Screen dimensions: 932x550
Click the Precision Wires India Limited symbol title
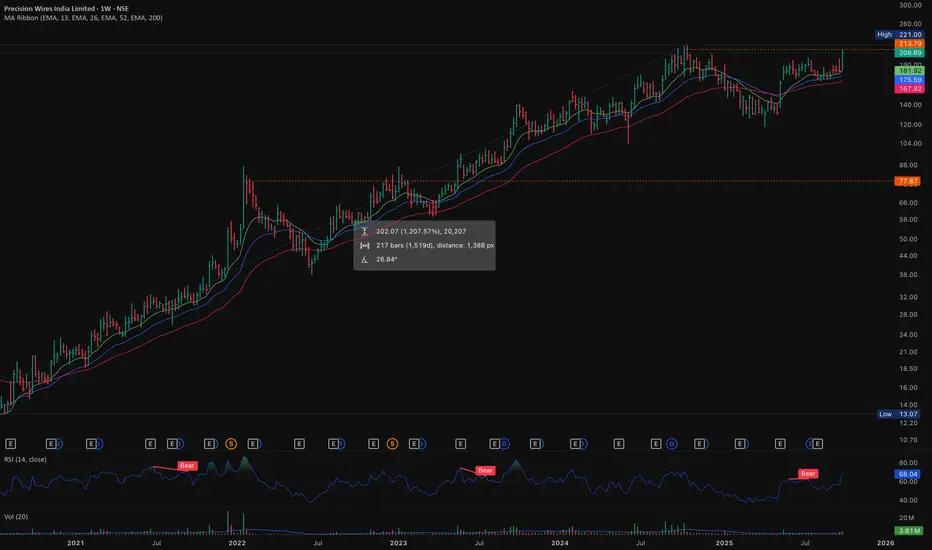62,8
